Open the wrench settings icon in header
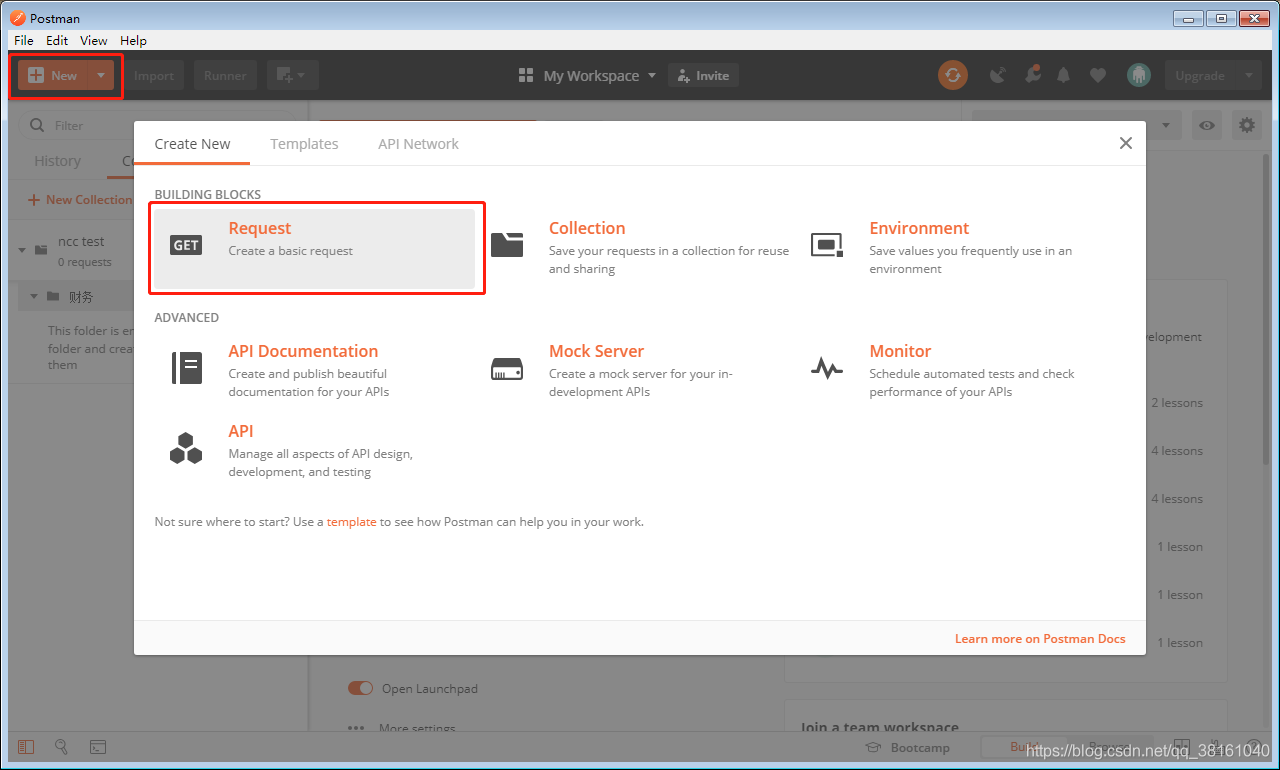1280x770 pixels. [1032, 75]
